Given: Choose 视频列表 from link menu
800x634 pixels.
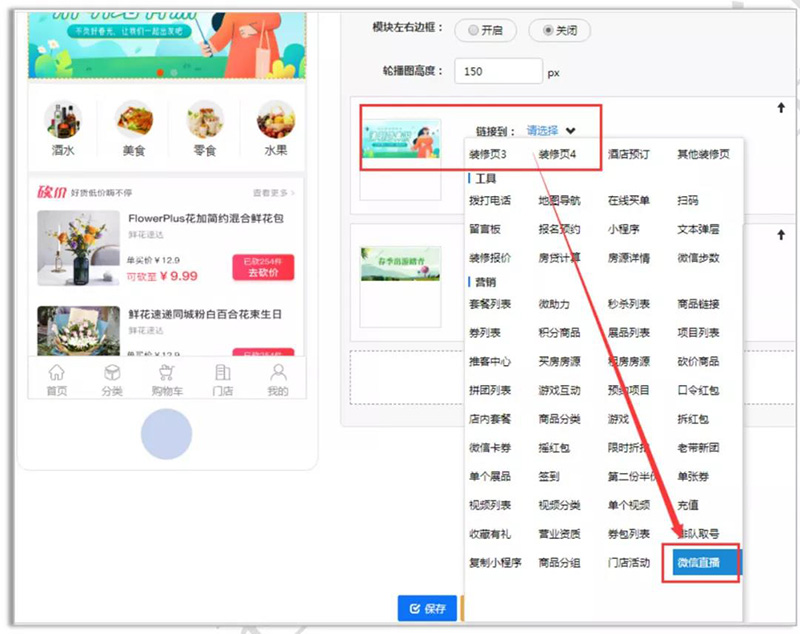Looking at the screenshot, I should tap(490, 505).
